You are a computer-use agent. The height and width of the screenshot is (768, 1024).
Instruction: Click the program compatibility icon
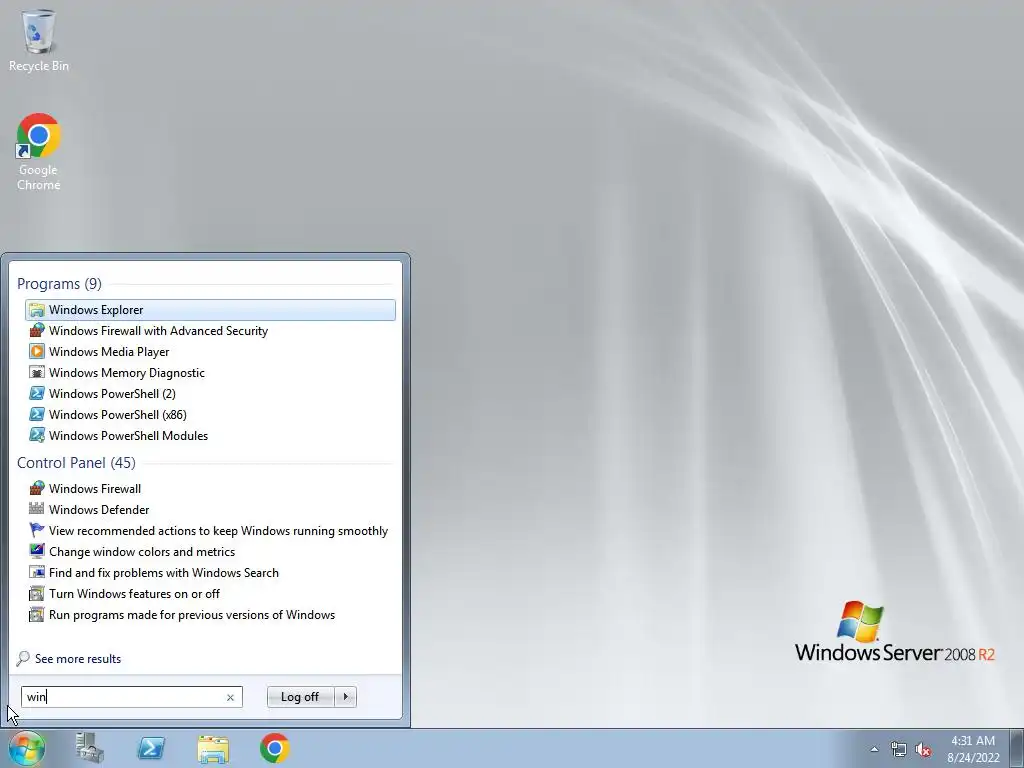(x=37, y=614)
